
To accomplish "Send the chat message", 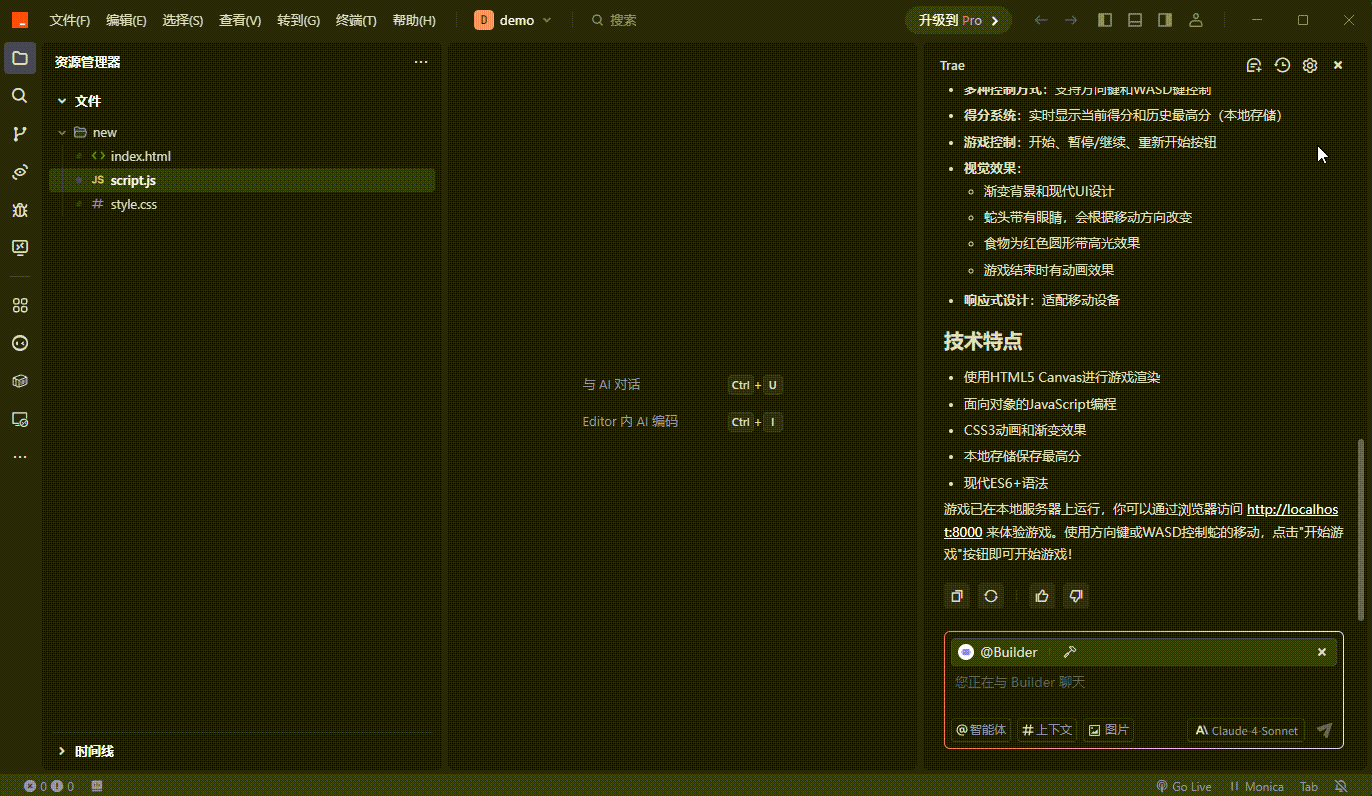I will click(x=1324, y=730).
